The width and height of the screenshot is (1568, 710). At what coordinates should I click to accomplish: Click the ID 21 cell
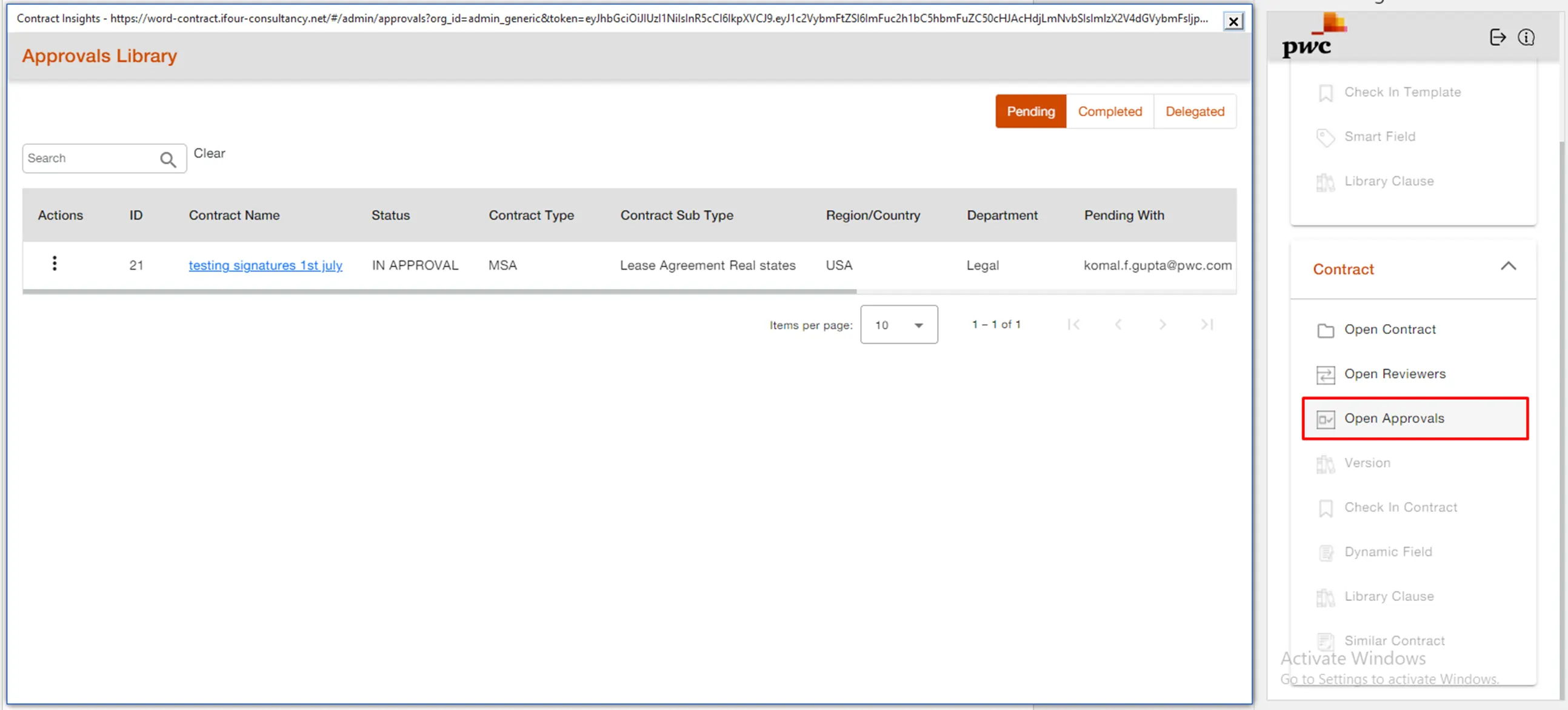(x=136, y=265)
